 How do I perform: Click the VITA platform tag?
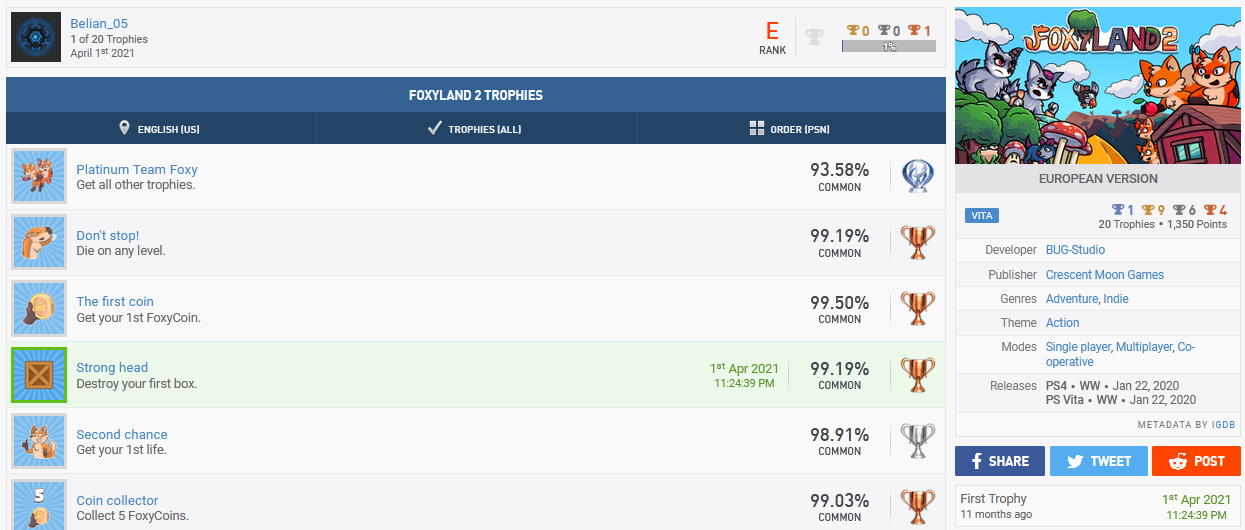coord(981,216)
